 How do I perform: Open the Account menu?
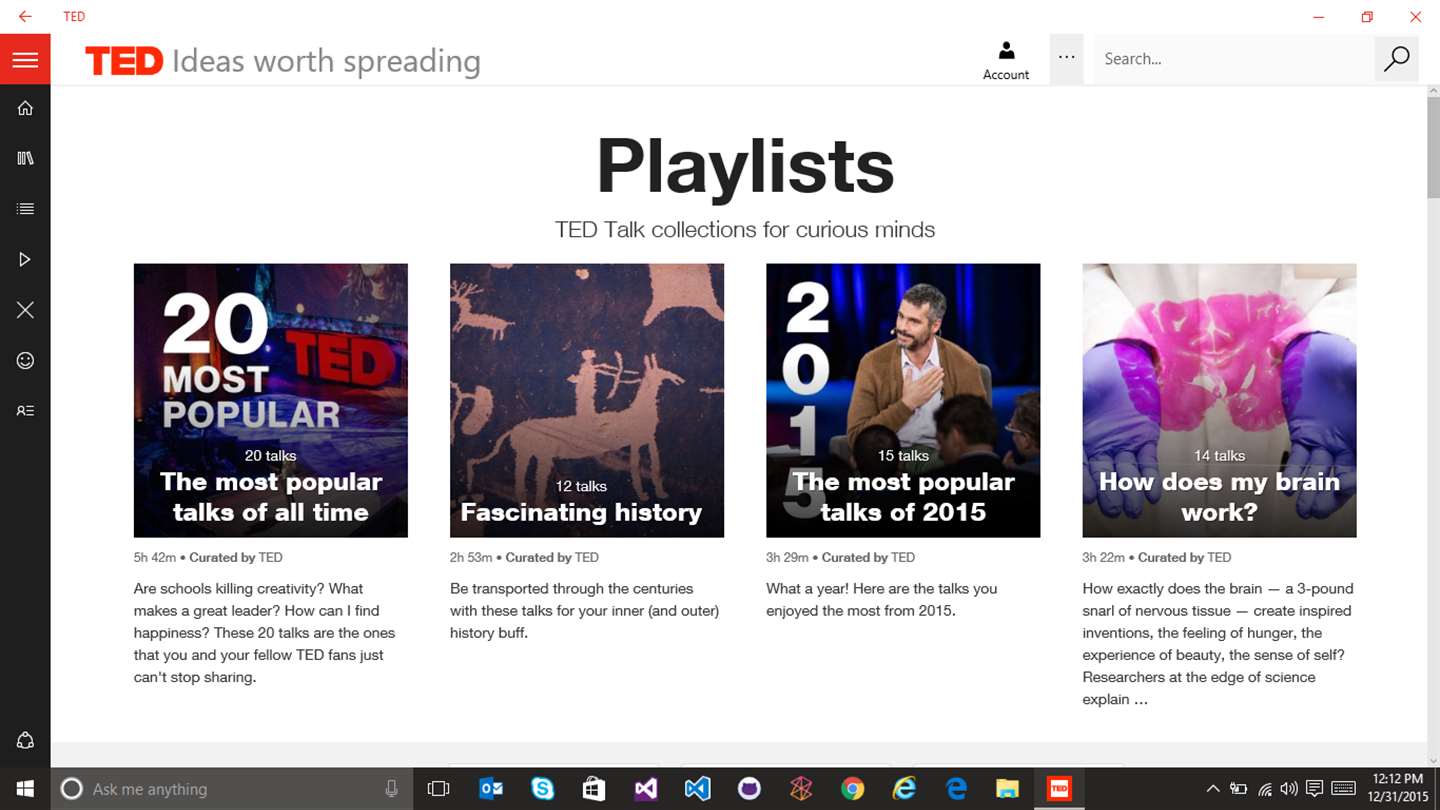pyautogui.click(x=1006, y=60)
